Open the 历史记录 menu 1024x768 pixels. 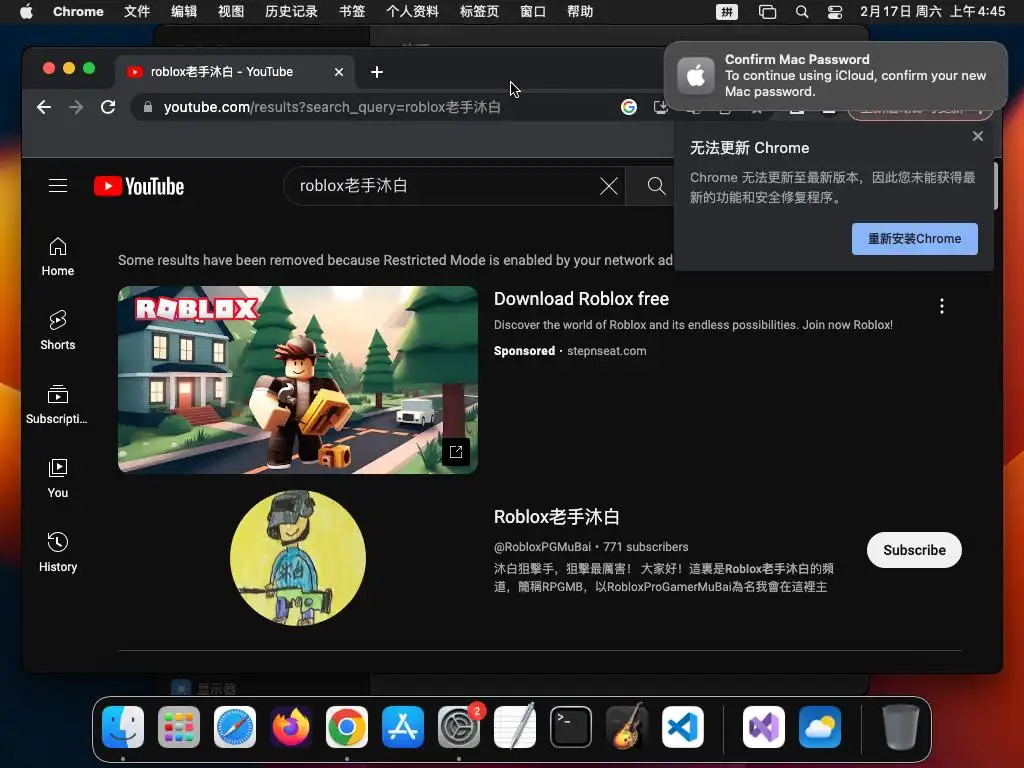point(291,11)
